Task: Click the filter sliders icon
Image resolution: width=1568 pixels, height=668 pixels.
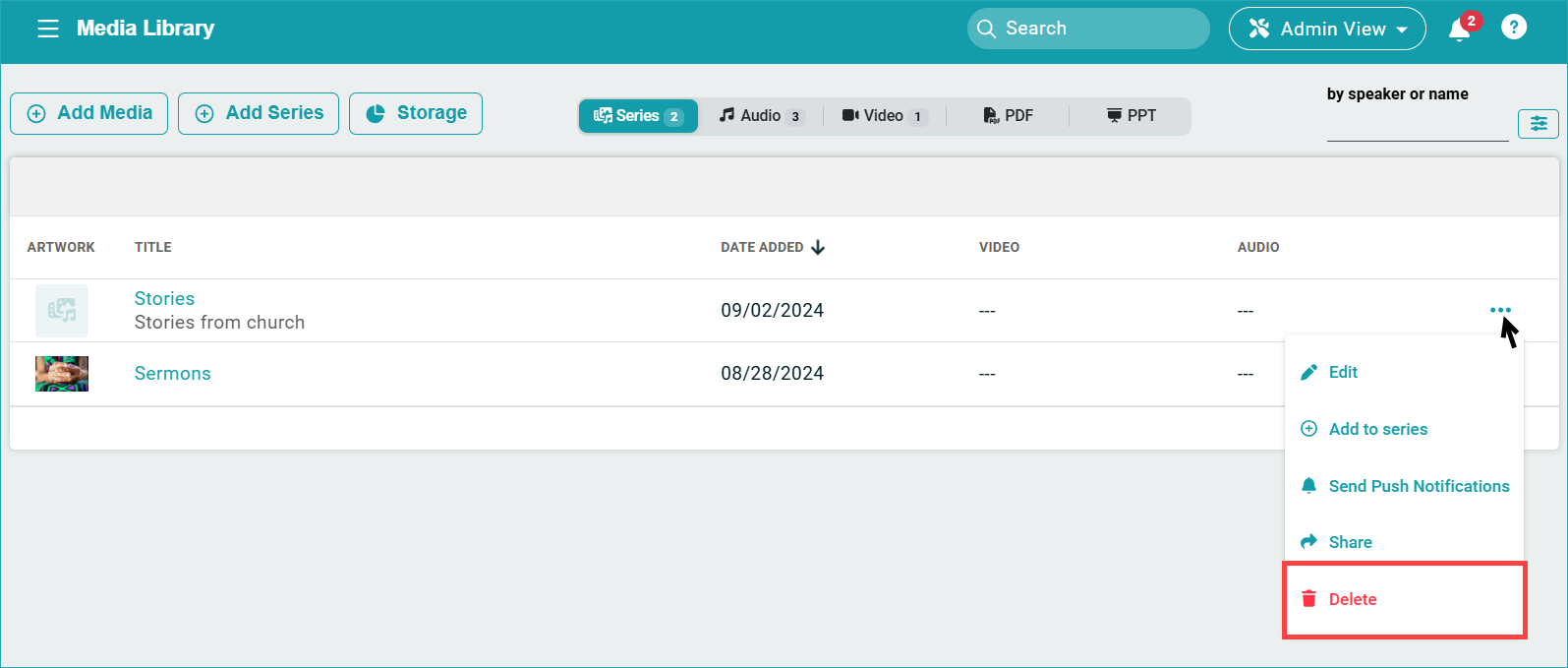Action: coord(1538,123)
